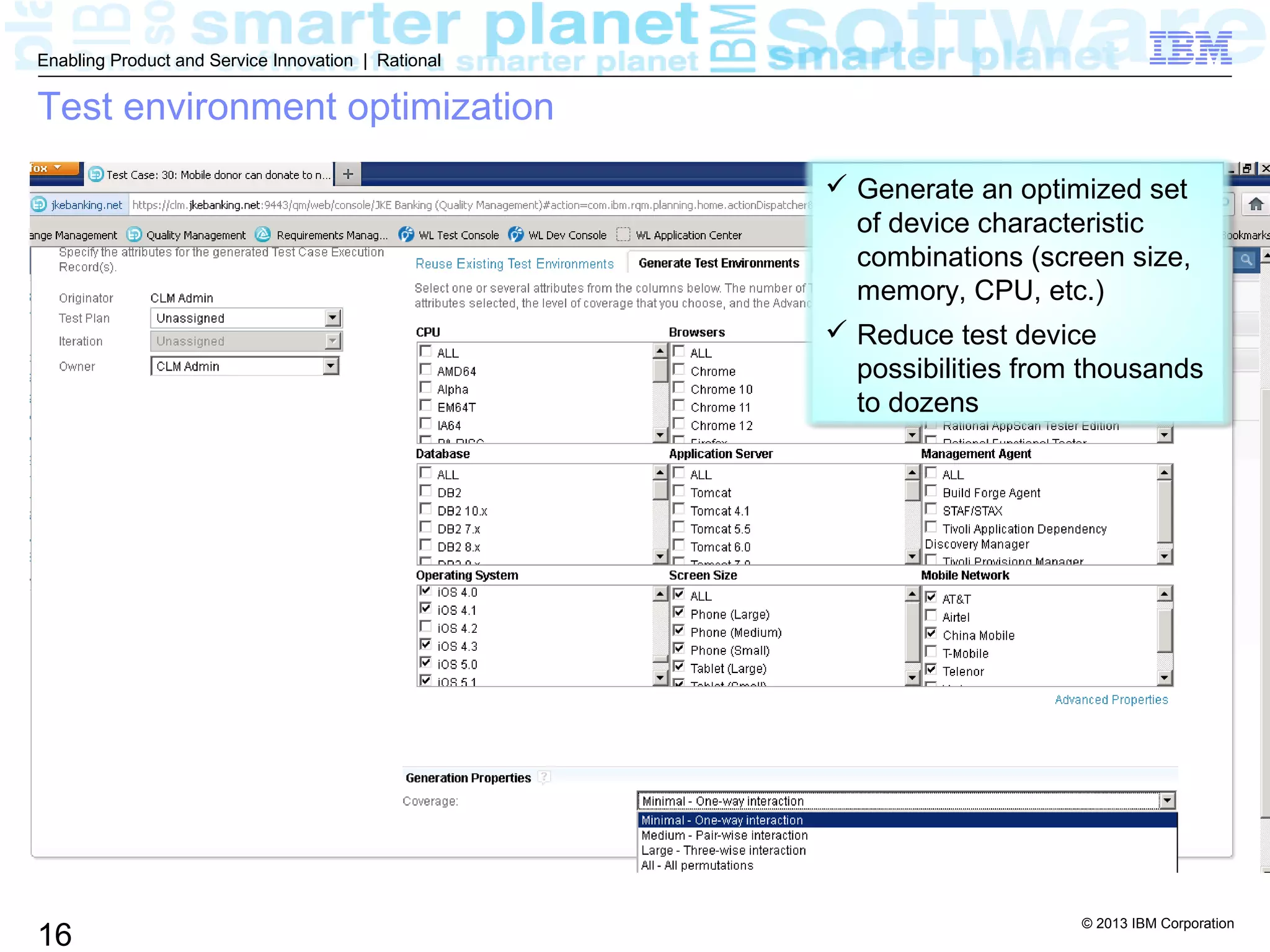Click the Mobile Network scroll-down arrow
This screenshot has width=1270, height=952.
pyautogui.click(x=1164, y=677)
